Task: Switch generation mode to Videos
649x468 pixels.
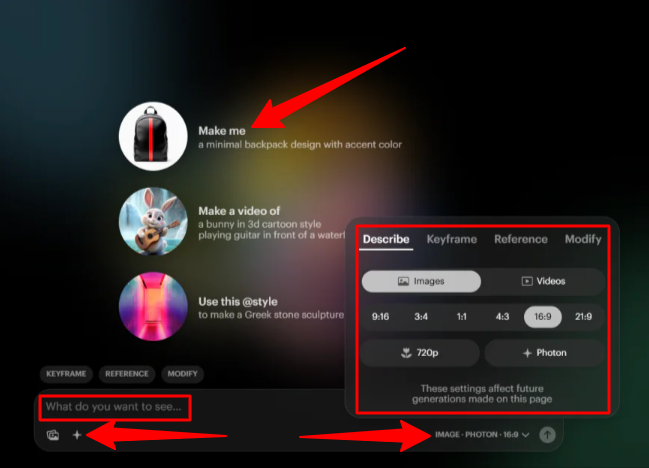Action: coord(543,281)
